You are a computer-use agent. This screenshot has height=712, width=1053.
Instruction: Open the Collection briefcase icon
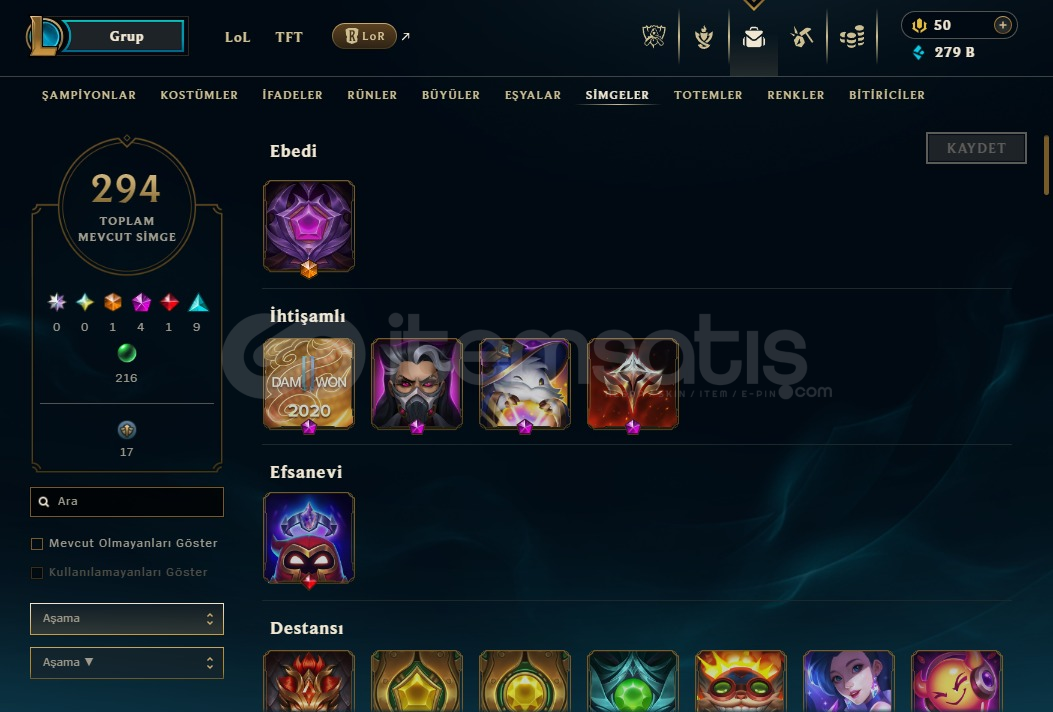(x=753, y=37)
